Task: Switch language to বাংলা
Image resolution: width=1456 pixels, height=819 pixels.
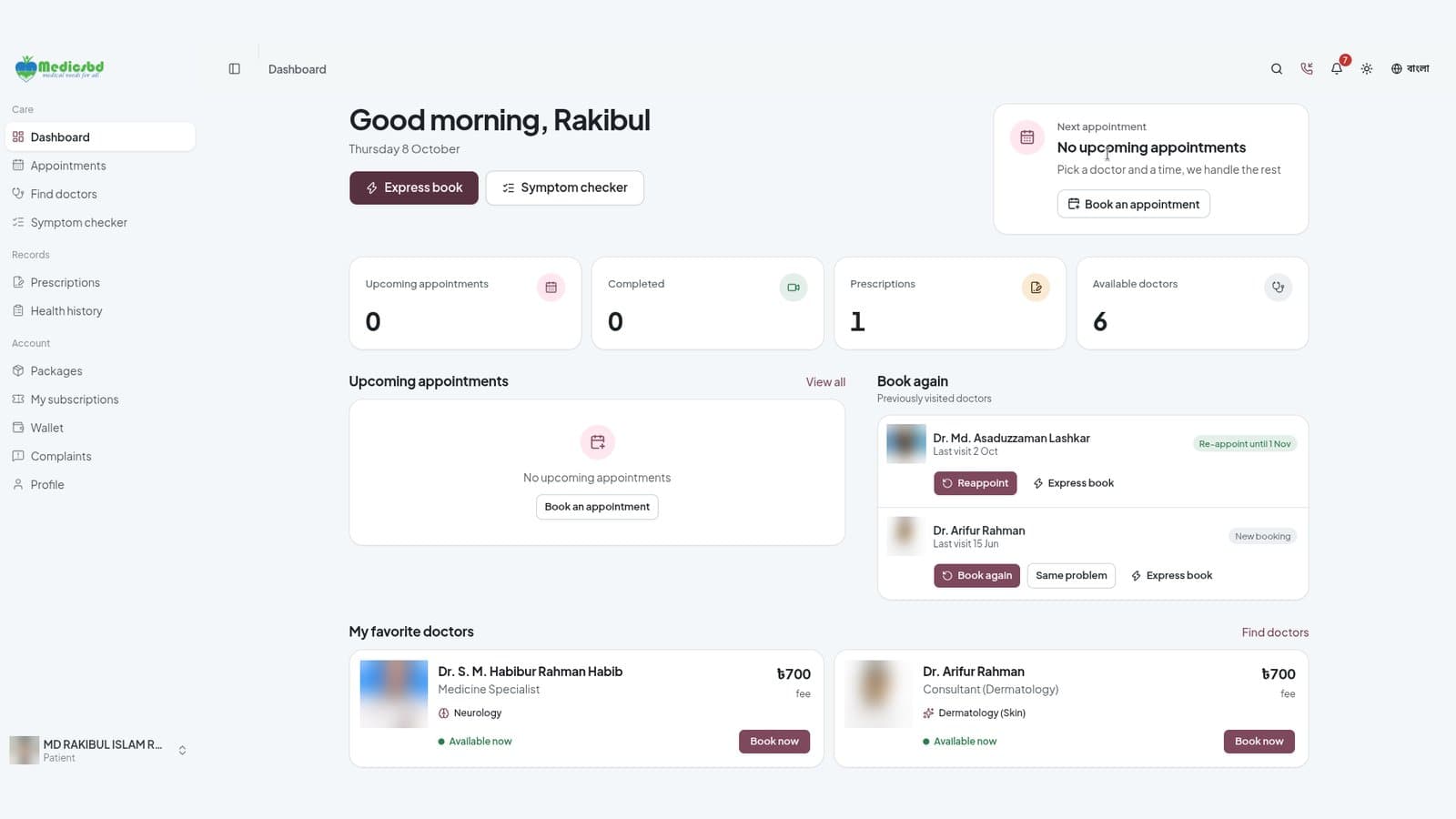Action: [1410, 69]
